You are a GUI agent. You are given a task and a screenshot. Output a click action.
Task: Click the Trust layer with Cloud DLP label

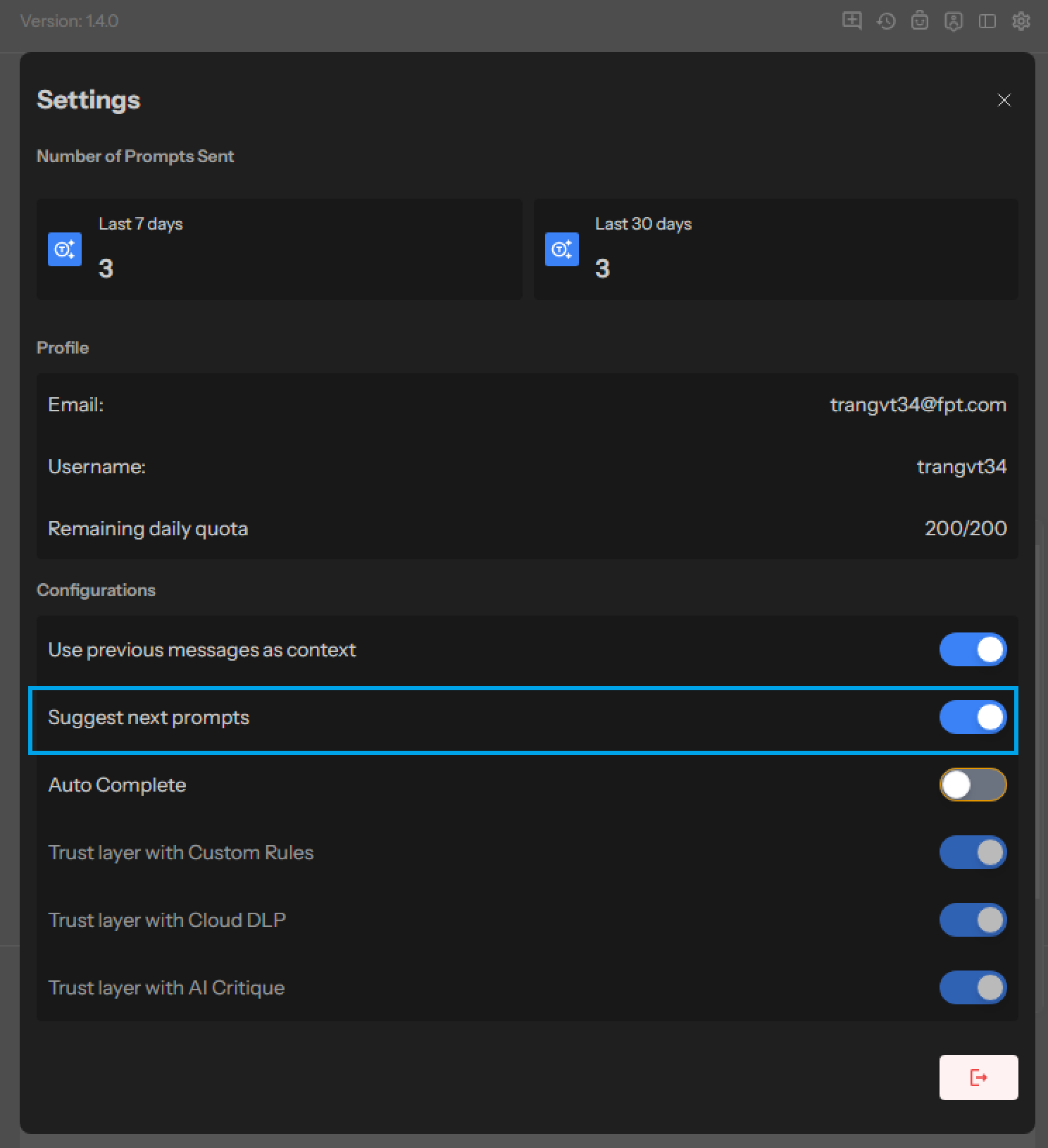[x=167, y=920]
